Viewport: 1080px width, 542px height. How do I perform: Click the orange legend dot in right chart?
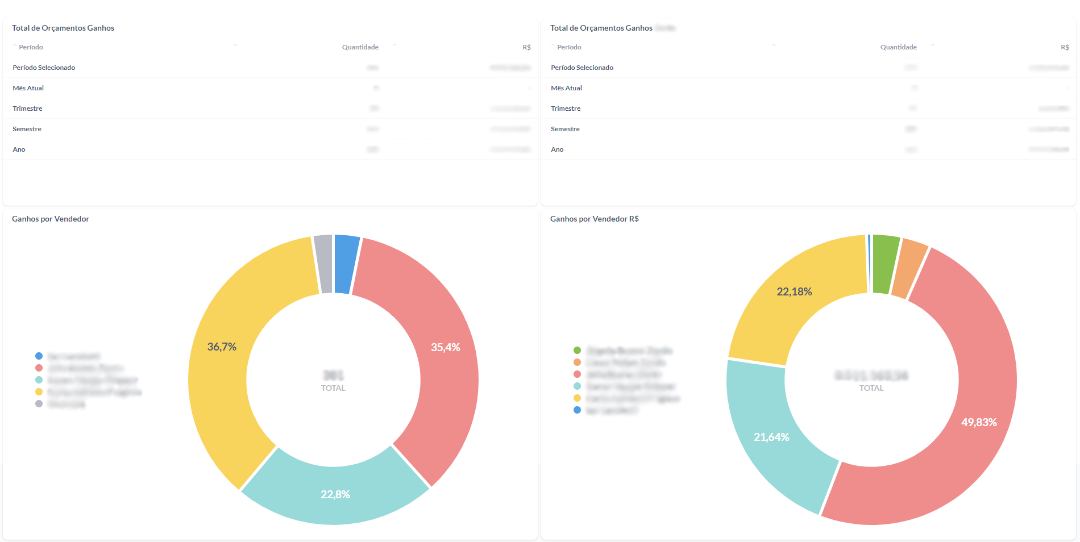click(577, 363)
